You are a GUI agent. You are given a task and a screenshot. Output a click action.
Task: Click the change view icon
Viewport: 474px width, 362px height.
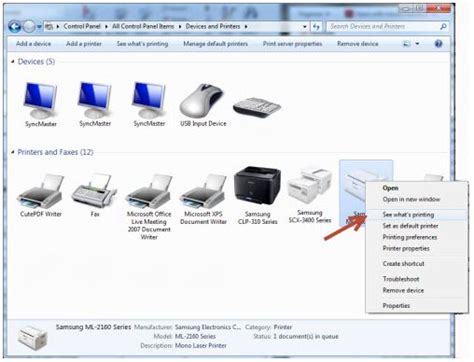pyautogui.click(x=407, y=44)
